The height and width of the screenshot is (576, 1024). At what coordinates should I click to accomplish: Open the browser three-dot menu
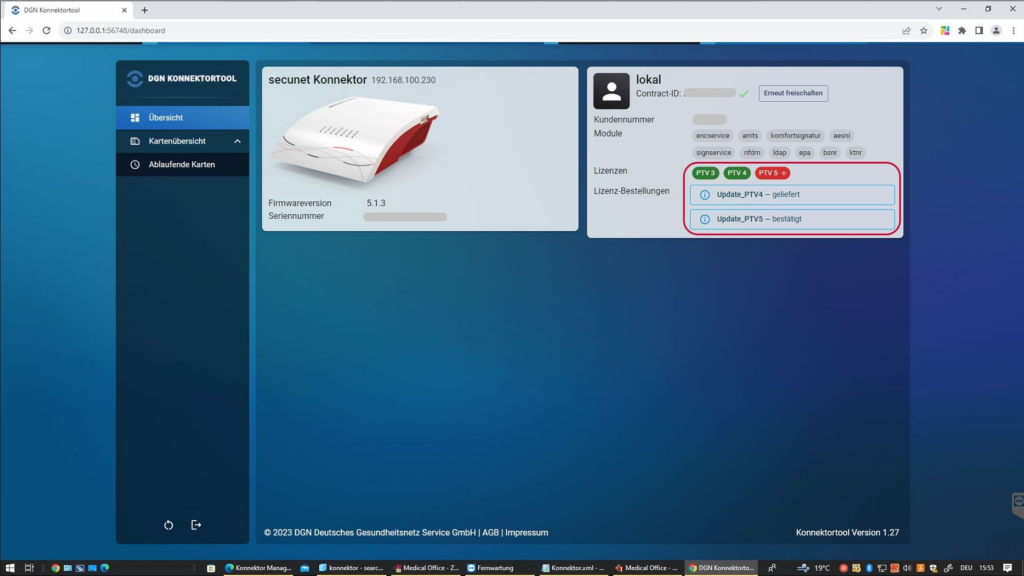1014,31
